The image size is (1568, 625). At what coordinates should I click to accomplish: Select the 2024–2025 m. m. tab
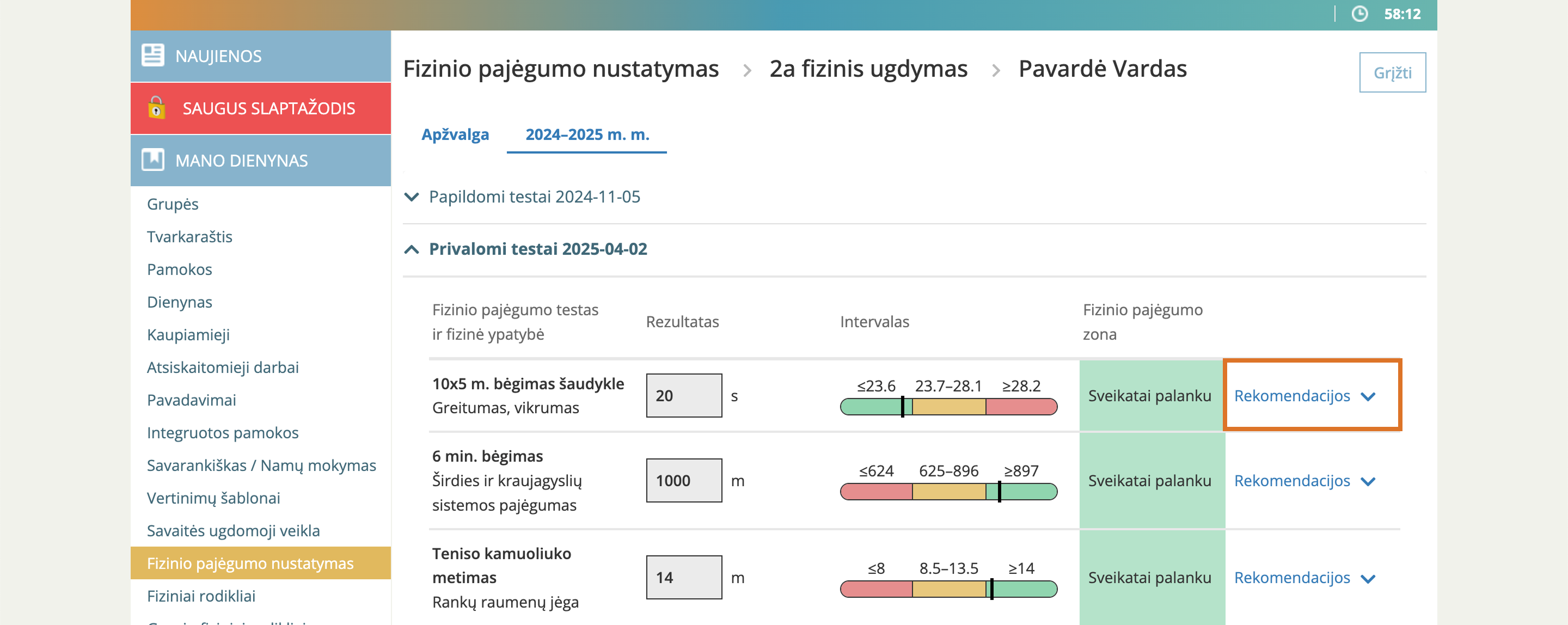tap(587, 134)
